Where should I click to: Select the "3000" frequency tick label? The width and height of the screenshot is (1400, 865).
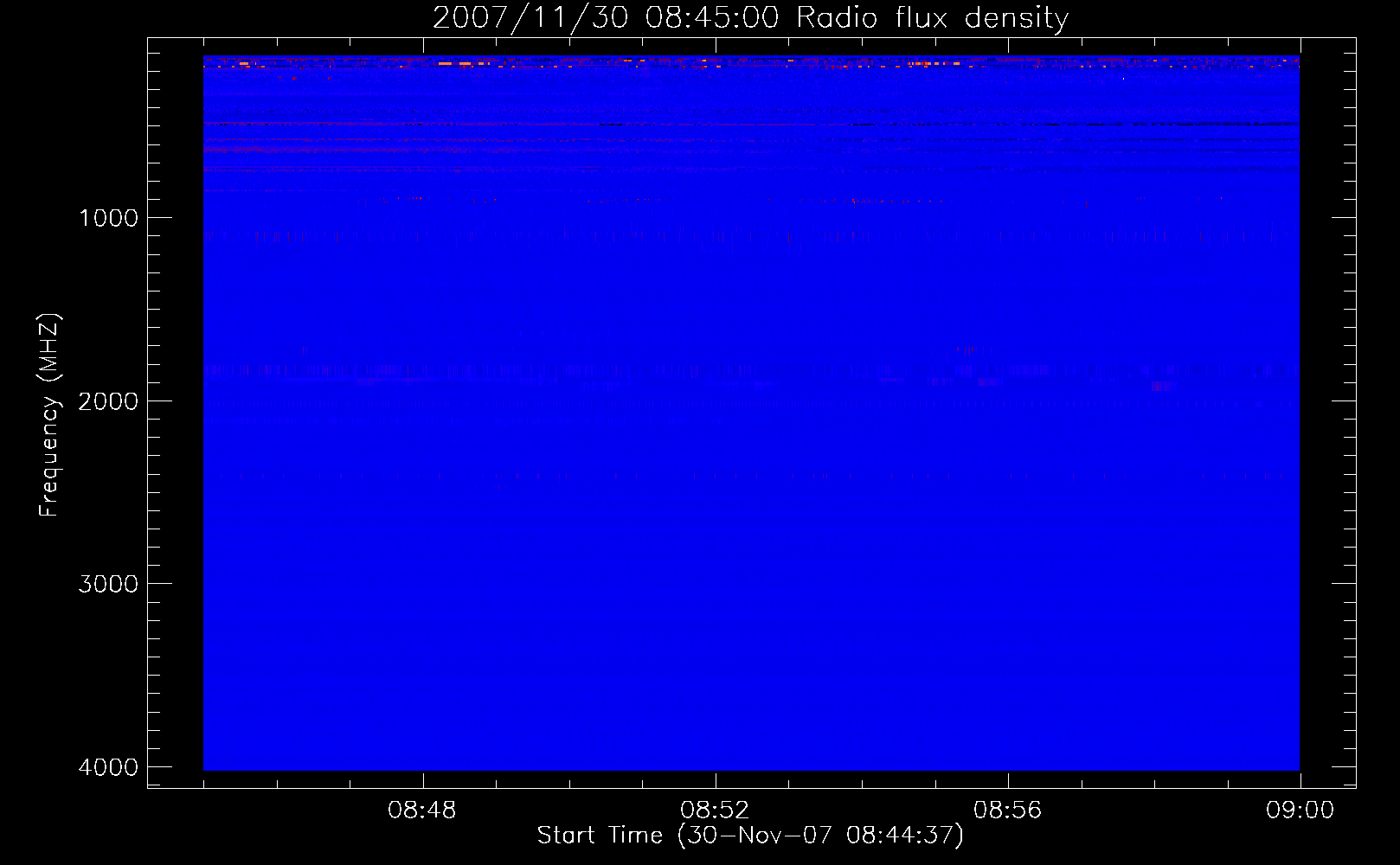[108, 584]
